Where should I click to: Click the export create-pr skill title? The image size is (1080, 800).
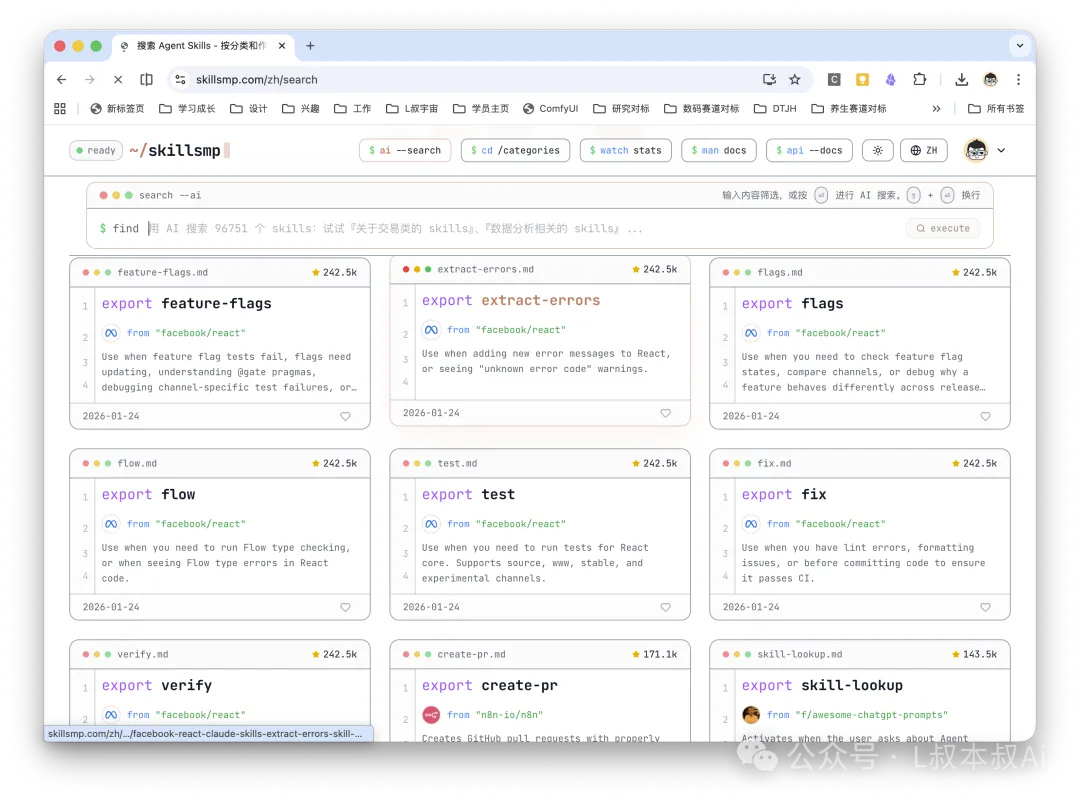pos(490,686)
